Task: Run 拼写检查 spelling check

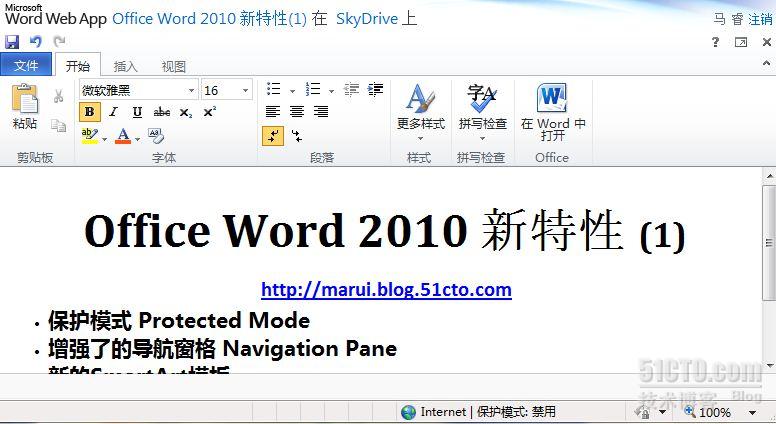Action: [x=483, y=105]
